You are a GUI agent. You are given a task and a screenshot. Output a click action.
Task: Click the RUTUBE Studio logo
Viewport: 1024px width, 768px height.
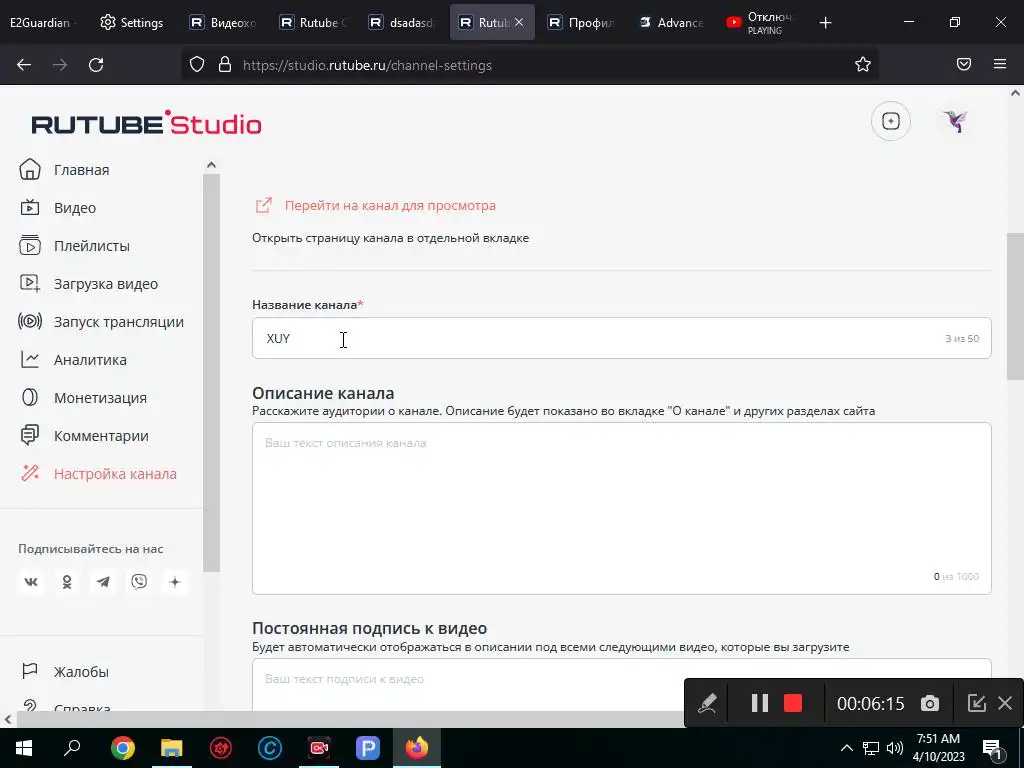click(146, 122)
